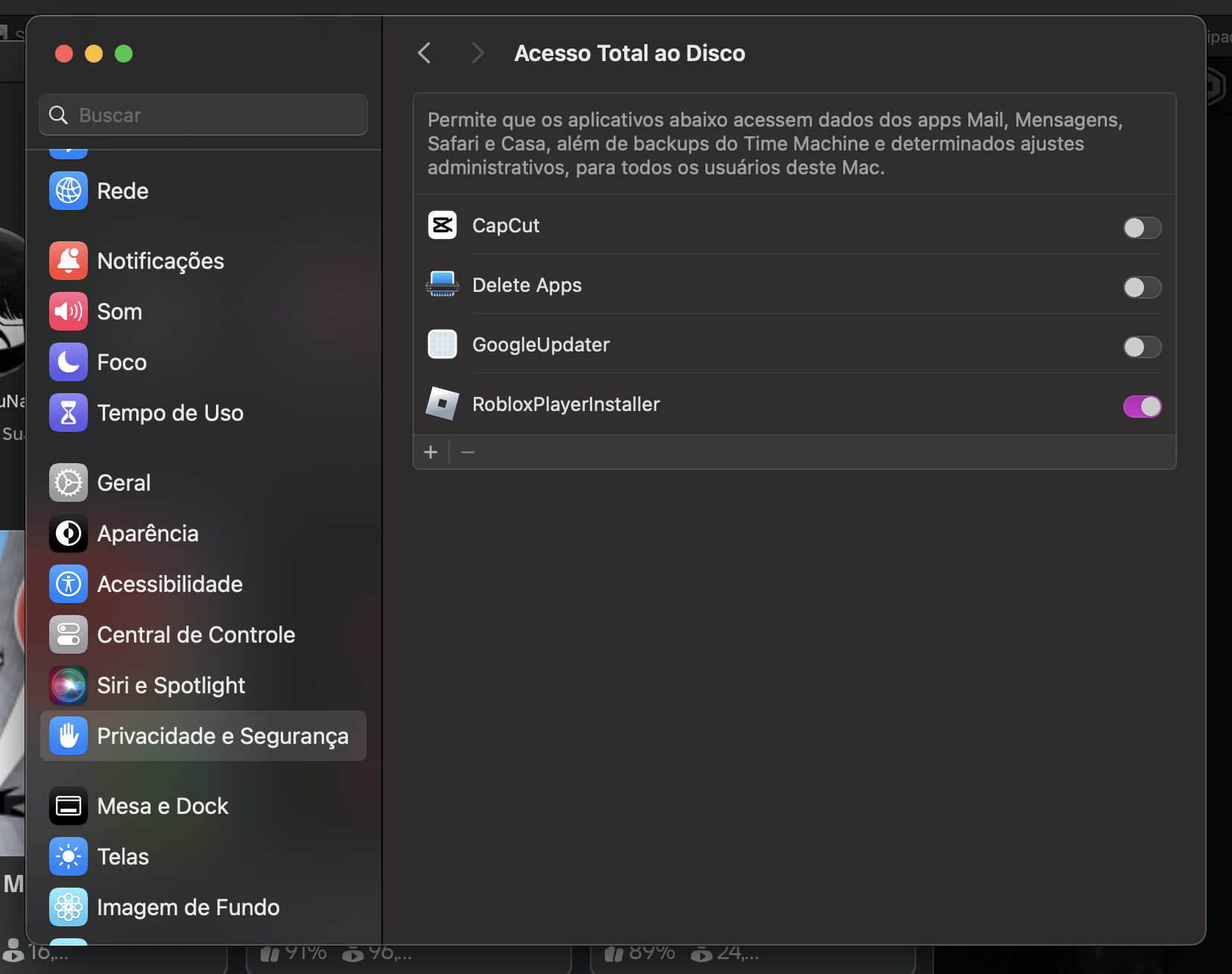Click the Central de Controle icon

point(69,634)
